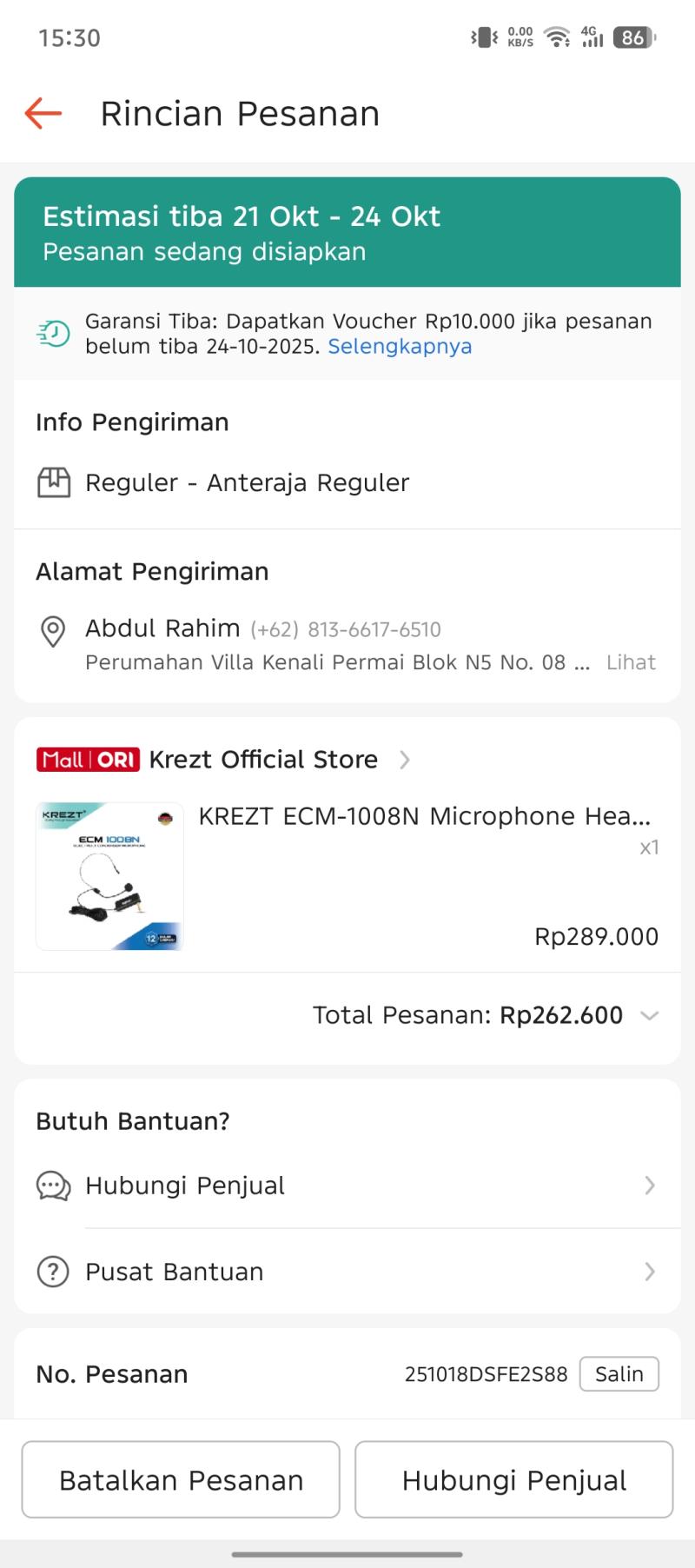This screenshot has width=695, height=1568.
Task: Tap Lihat to view full address
Action: (631, 662)
